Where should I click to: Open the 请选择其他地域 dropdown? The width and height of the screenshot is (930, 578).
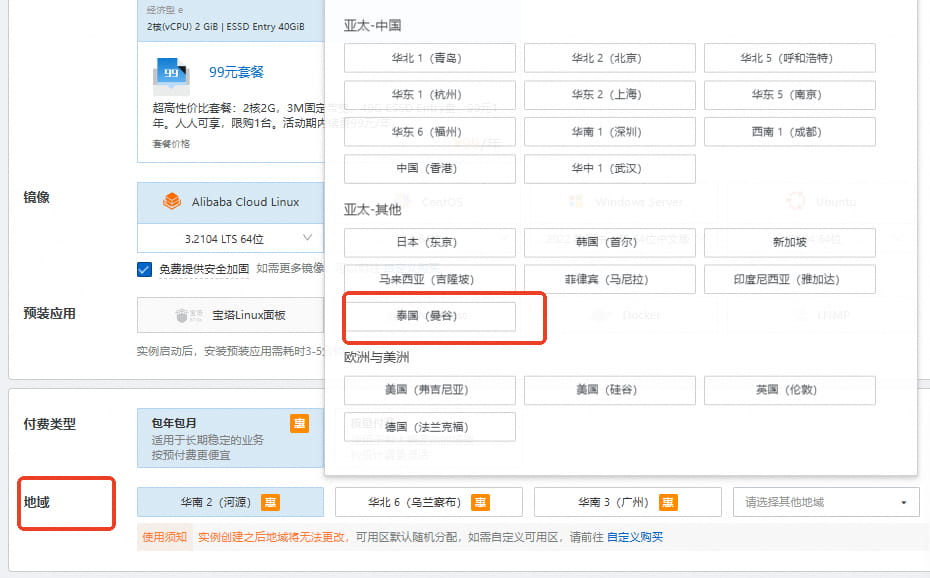point(825,501)
